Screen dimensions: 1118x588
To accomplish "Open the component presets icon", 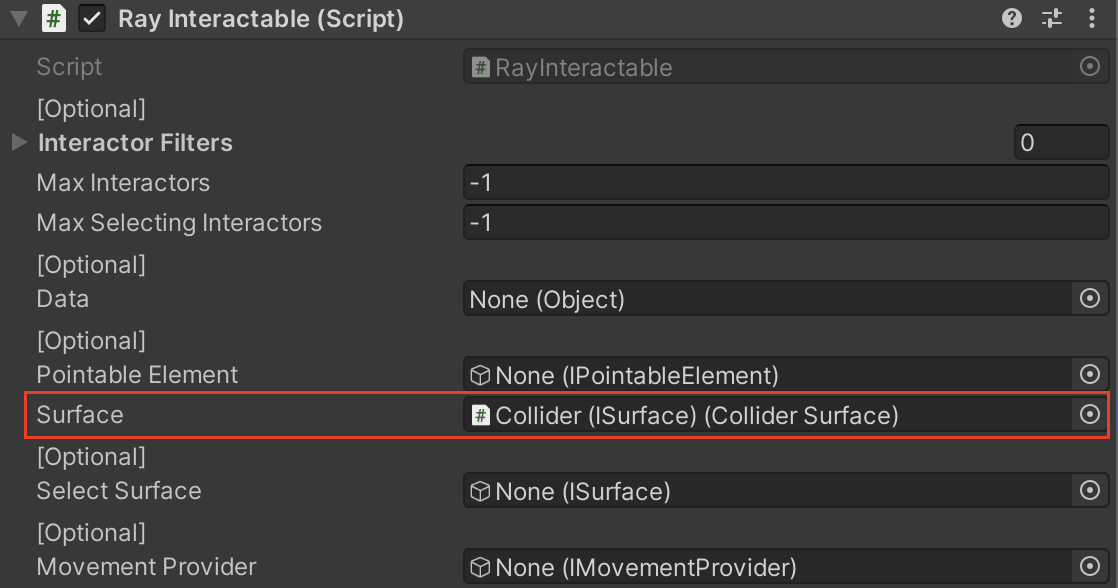I will pos(1051,18).
